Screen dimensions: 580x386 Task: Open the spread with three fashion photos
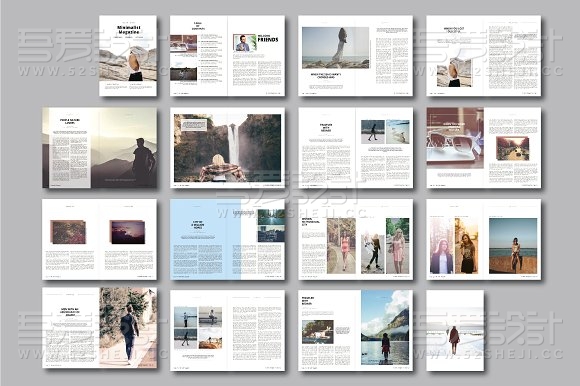355,240
